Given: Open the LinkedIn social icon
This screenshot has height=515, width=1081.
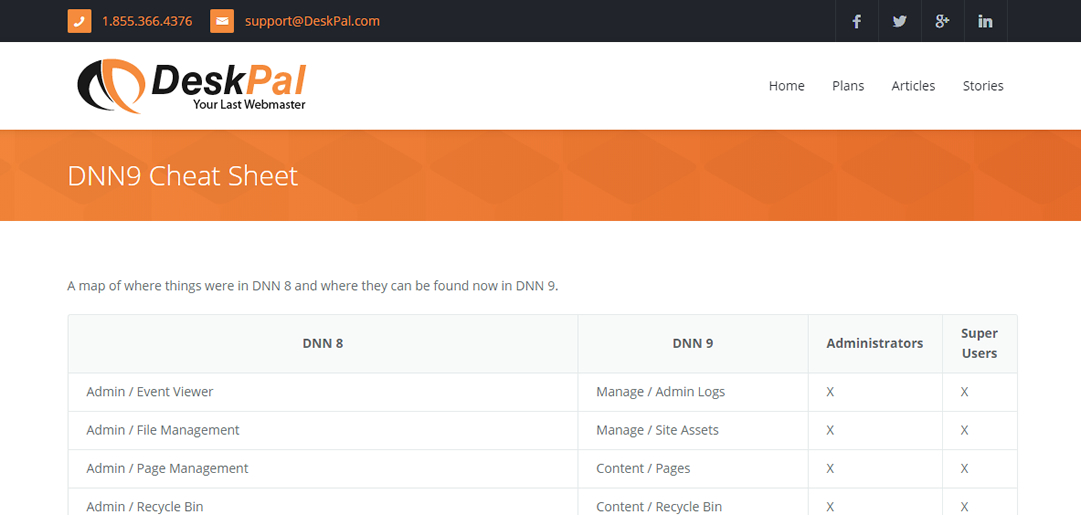Looking at the screenshot, I should pyautogui.click(x=985, y=21).
